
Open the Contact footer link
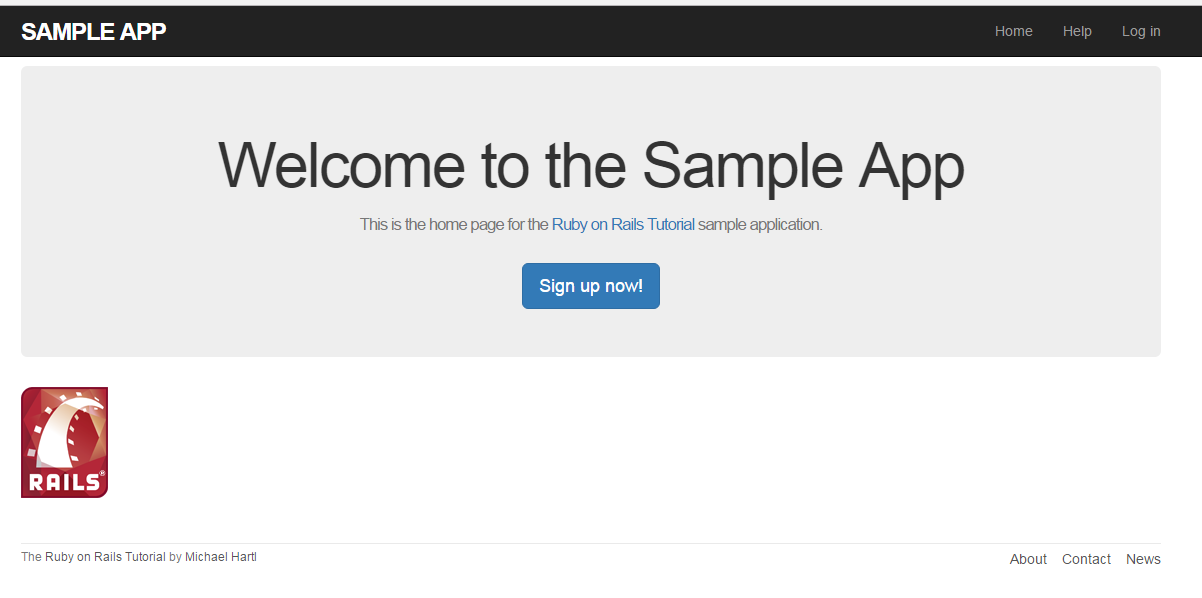point(1086,560)
